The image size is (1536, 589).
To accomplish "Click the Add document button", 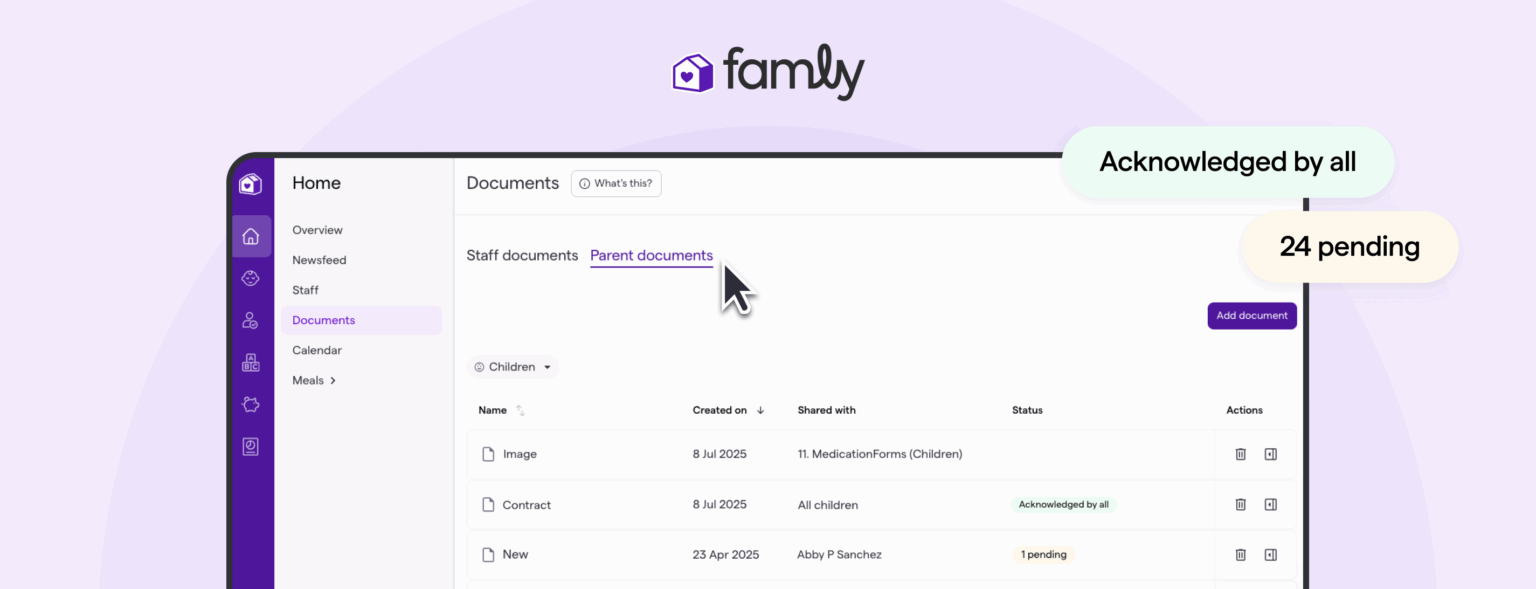I will click(1251, 316).
